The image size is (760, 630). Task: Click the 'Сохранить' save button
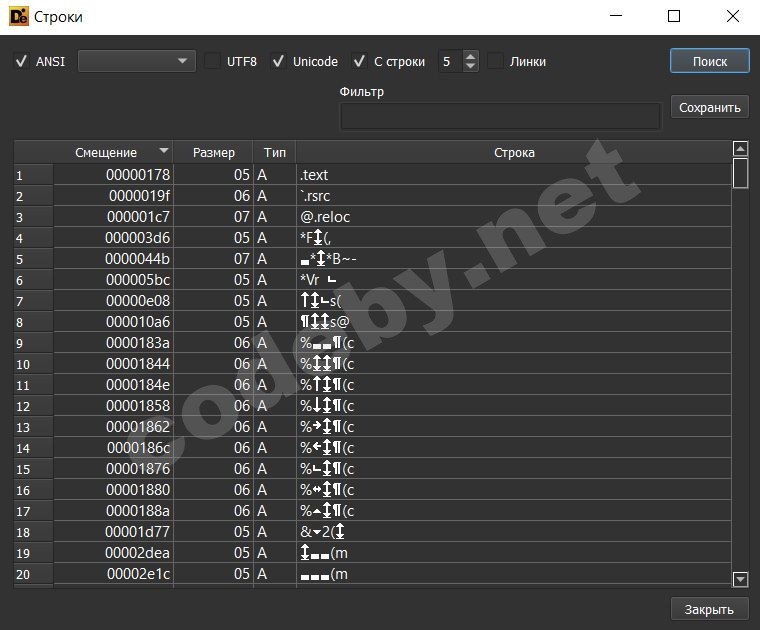click(x=710, y=107)
